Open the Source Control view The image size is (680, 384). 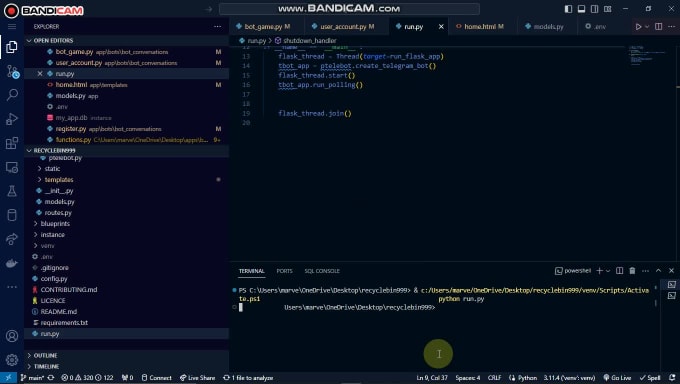(x=12, y=71)
